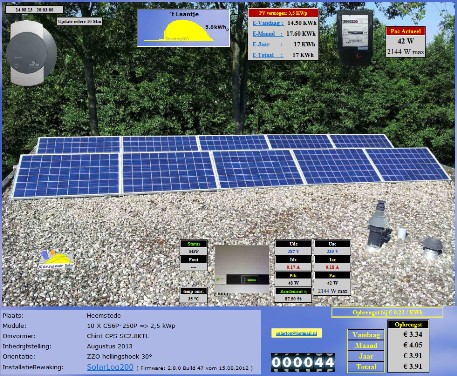Click the round SolarLog device image
Image resolution: width=457 pixels, height=376 pixels.
point(32,53)
